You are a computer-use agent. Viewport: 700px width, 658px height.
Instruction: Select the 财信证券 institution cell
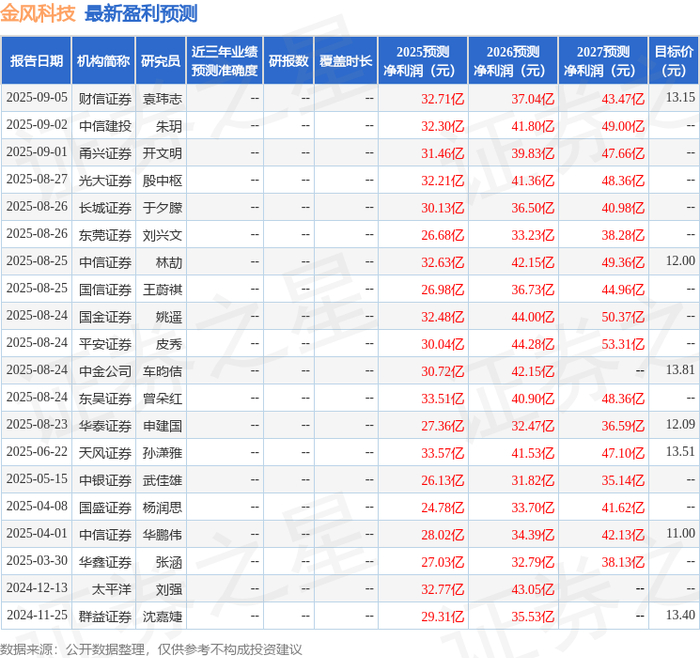[x=105, y=98]
